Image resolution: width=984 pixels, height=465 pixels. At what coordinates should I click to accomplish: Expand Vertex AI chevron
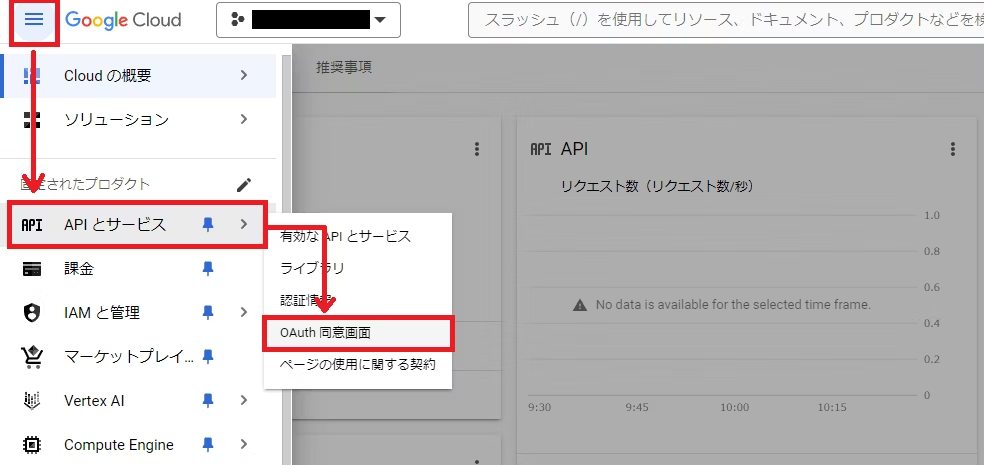point(244,400)
